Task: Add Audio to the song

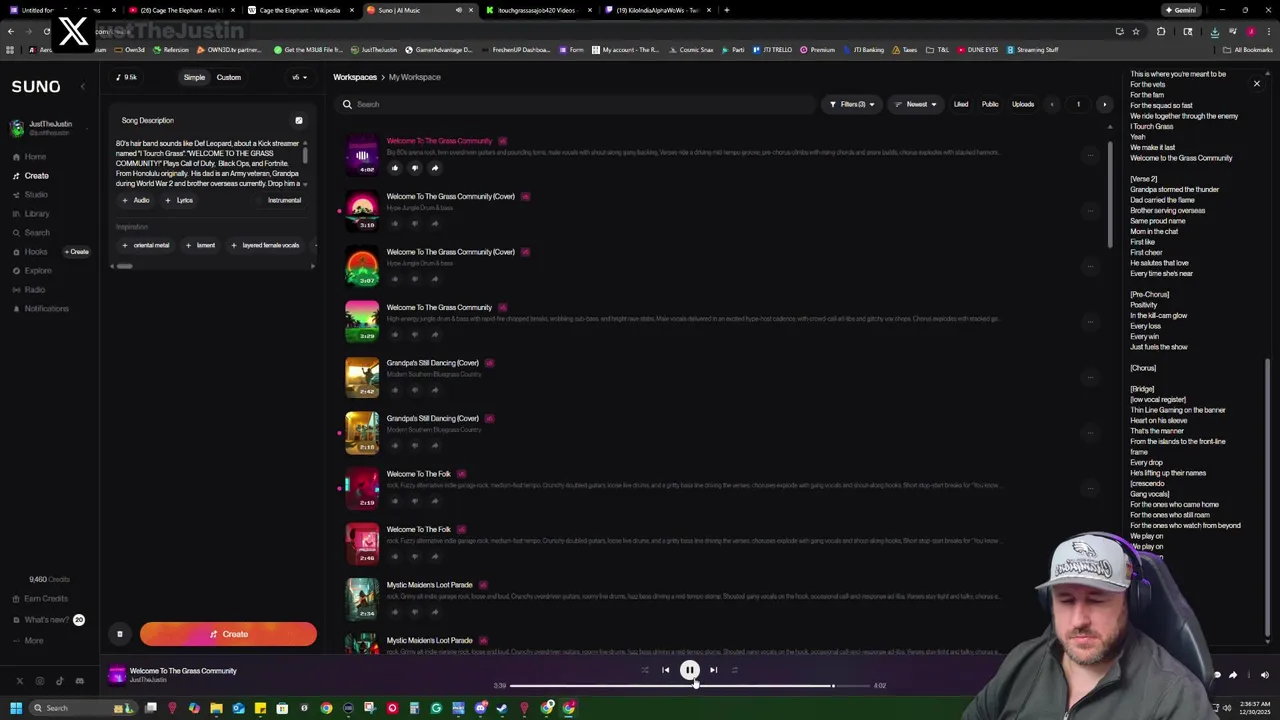Action: click(x=136, y=200)
